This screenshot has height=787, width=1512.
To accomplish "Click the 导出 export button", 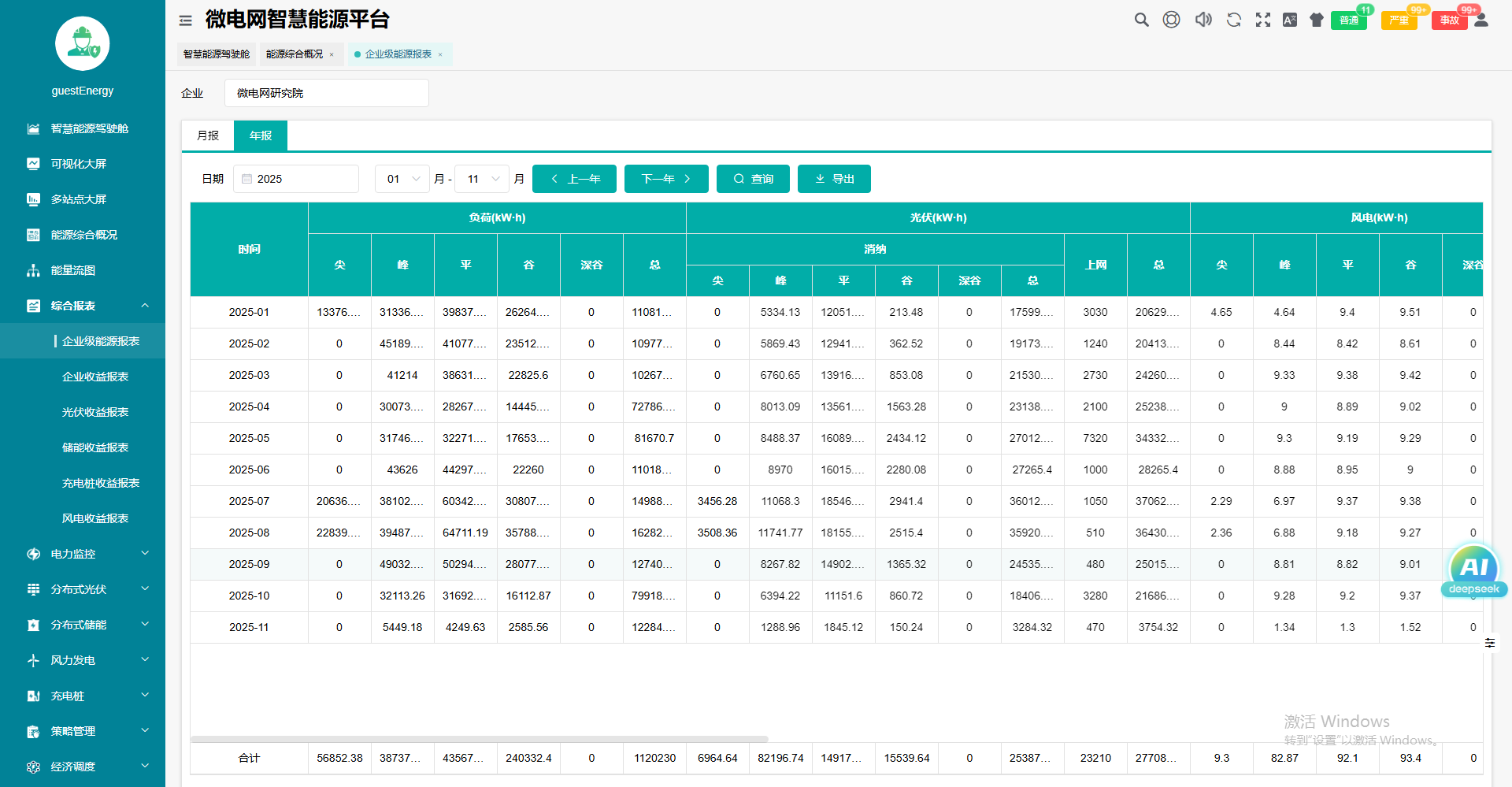I will pyautogui.click(x=834, y=179).
